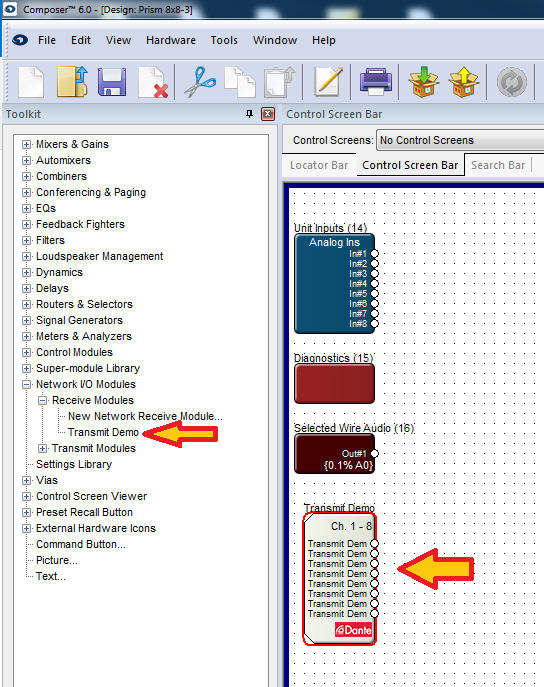Expand the Transmit Modules node
544x687 pixels.
pyautogui.click(x=42, y=448)
